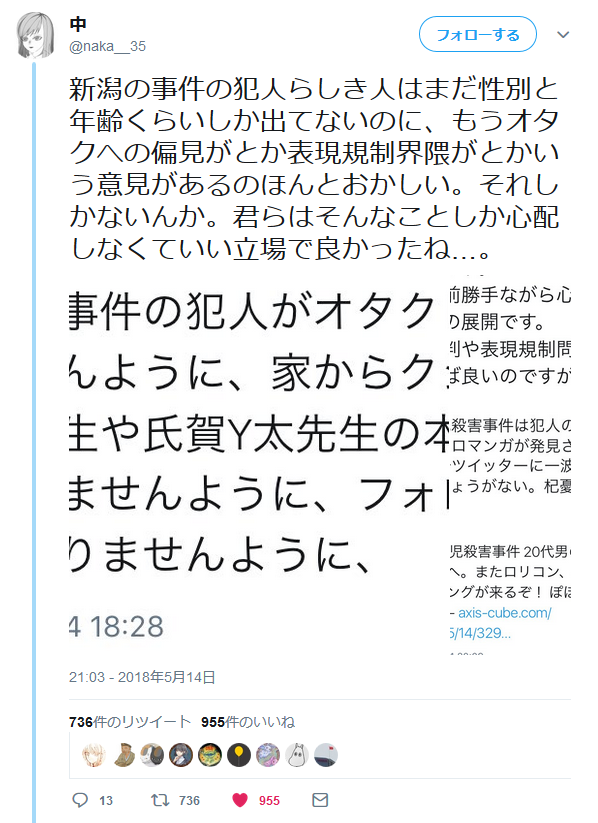Open the Moomin avatar among likers
This screenshot has width=598, height=823.
coord(297,756)
